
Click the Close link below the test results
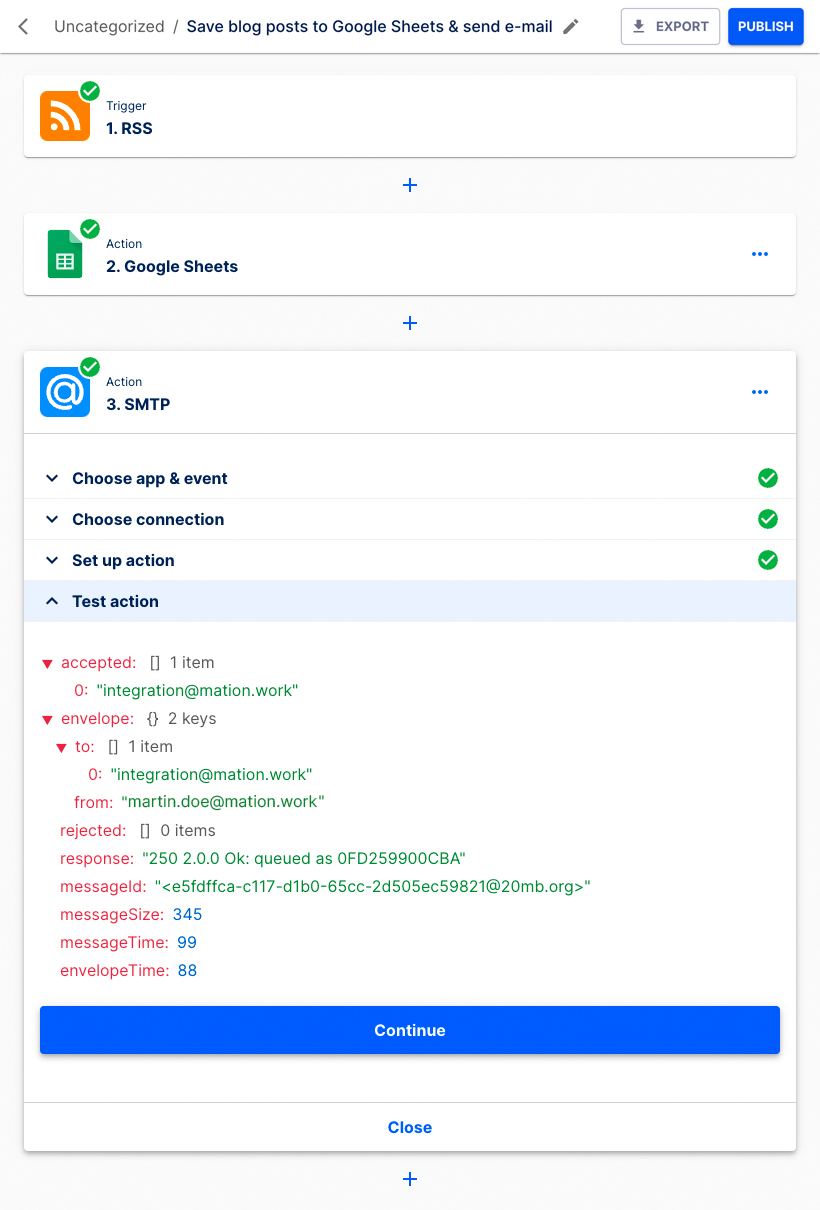(410, 1127)
